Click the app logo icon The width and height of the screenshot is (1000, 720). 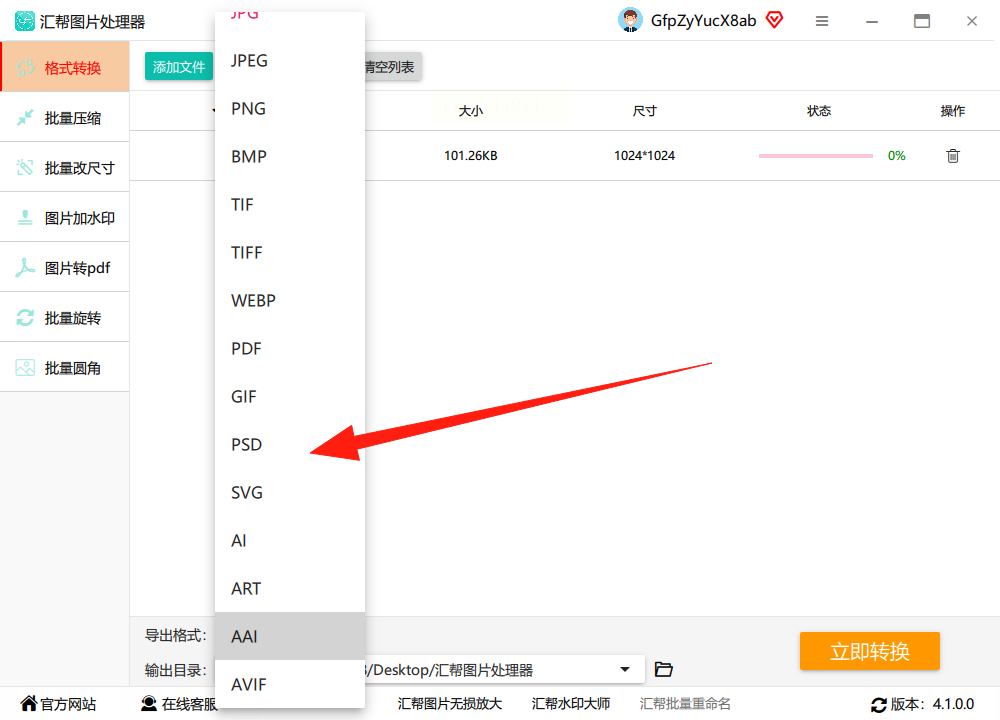[25, 22]
